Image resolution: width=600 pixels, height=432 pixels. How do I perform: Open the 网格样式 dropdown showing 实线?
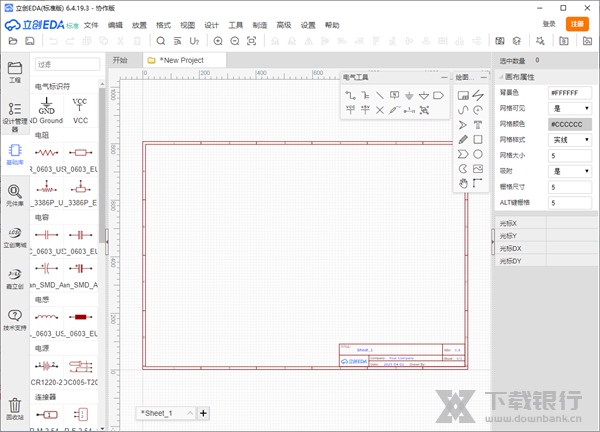[x=570, y=140]
